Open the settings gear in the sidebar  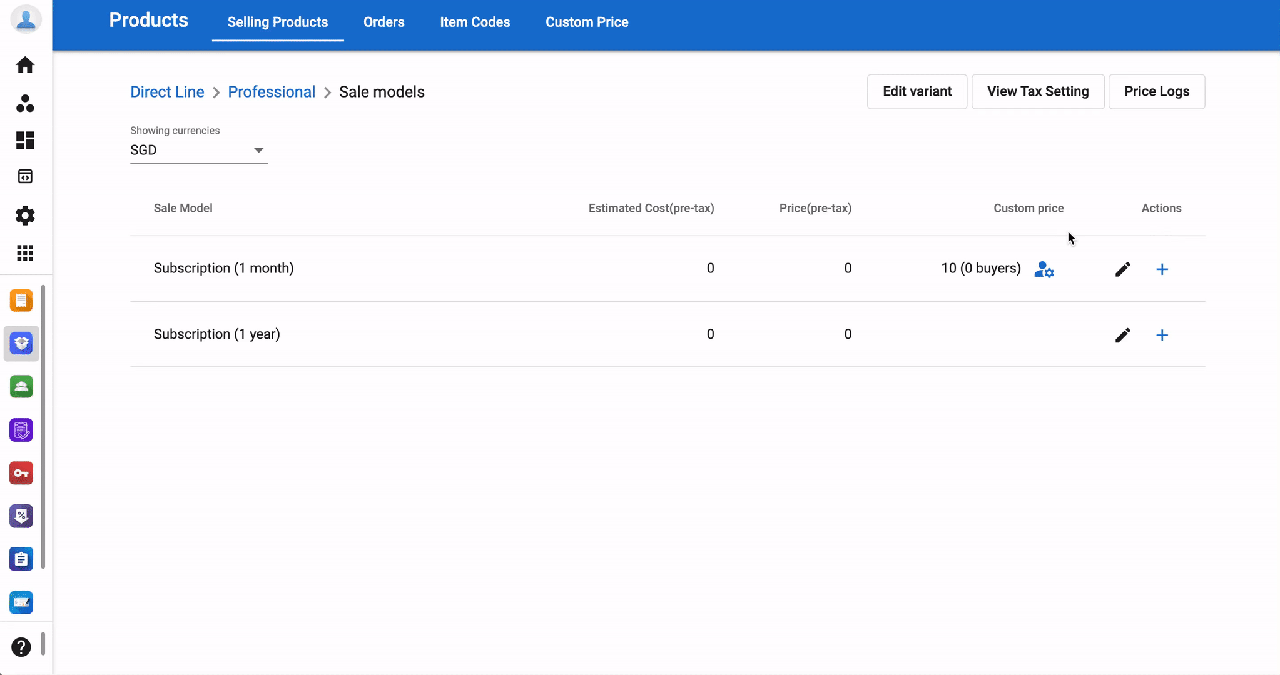point(25,216)
